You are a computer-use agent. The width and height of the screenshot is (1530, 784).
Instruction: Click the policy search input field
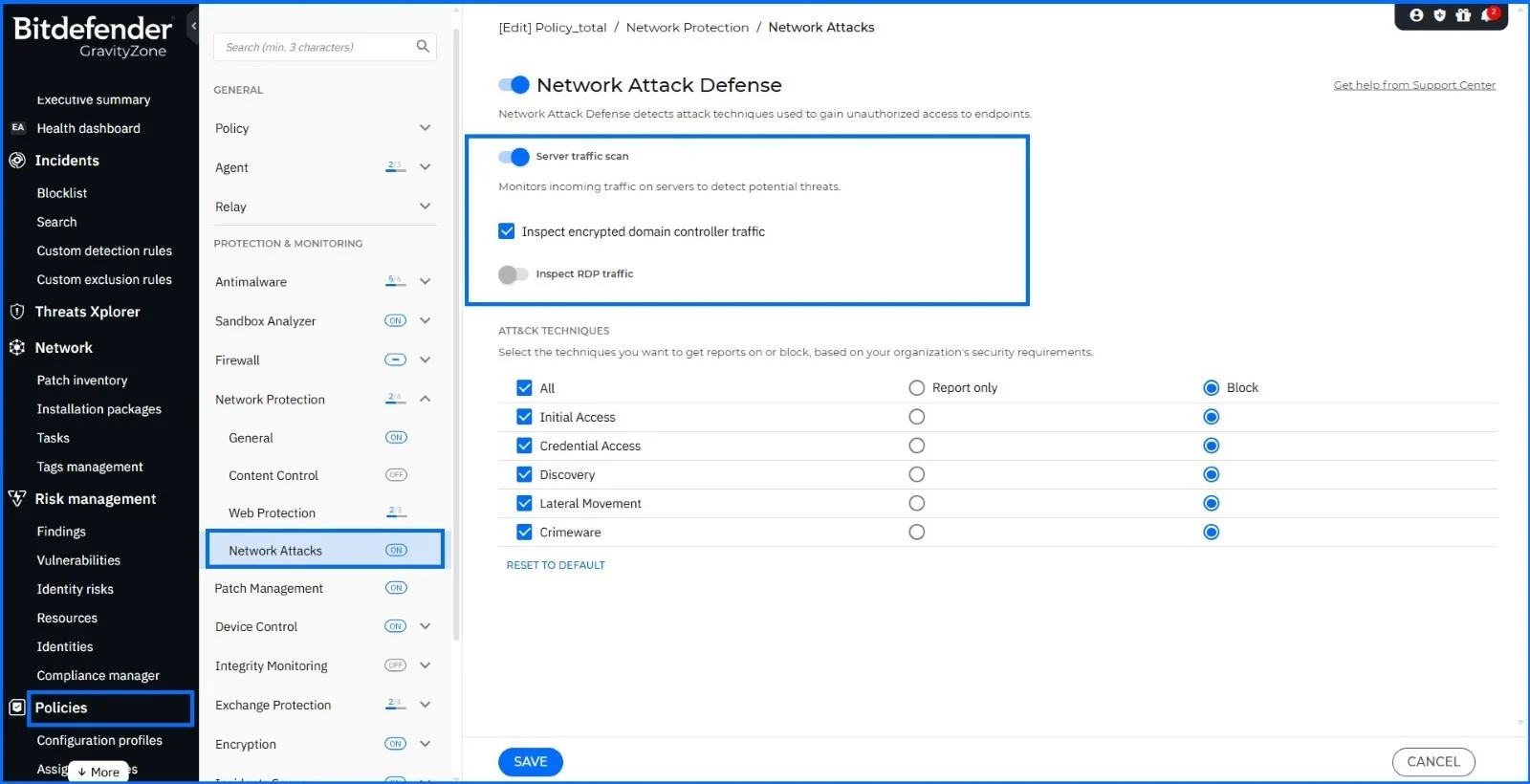tap(316, 47)
